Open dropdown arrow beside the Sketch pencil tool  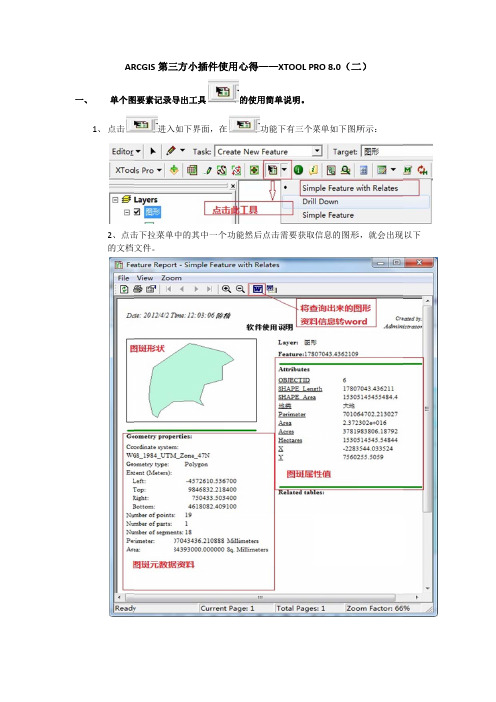(x=182, y=150)
